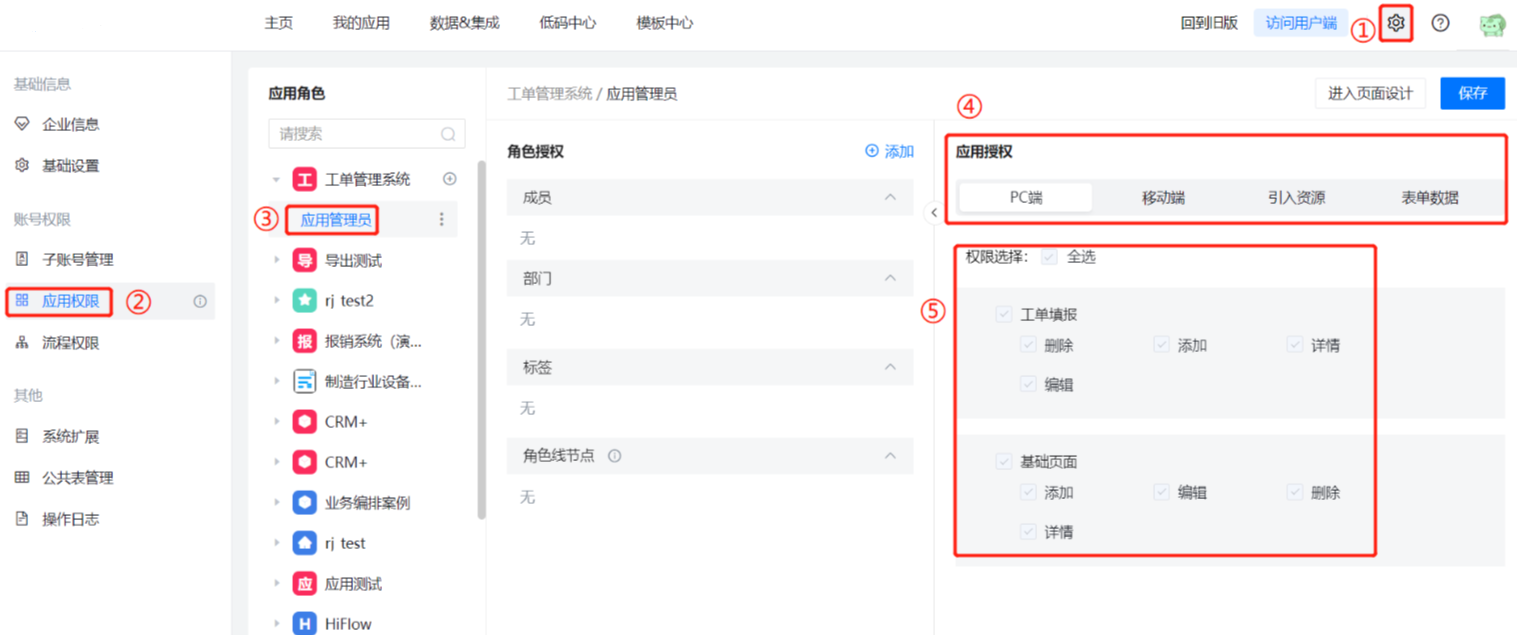Click the search magnifier icon in 应用角色
1517x635 pixels.
coord(448,134)
